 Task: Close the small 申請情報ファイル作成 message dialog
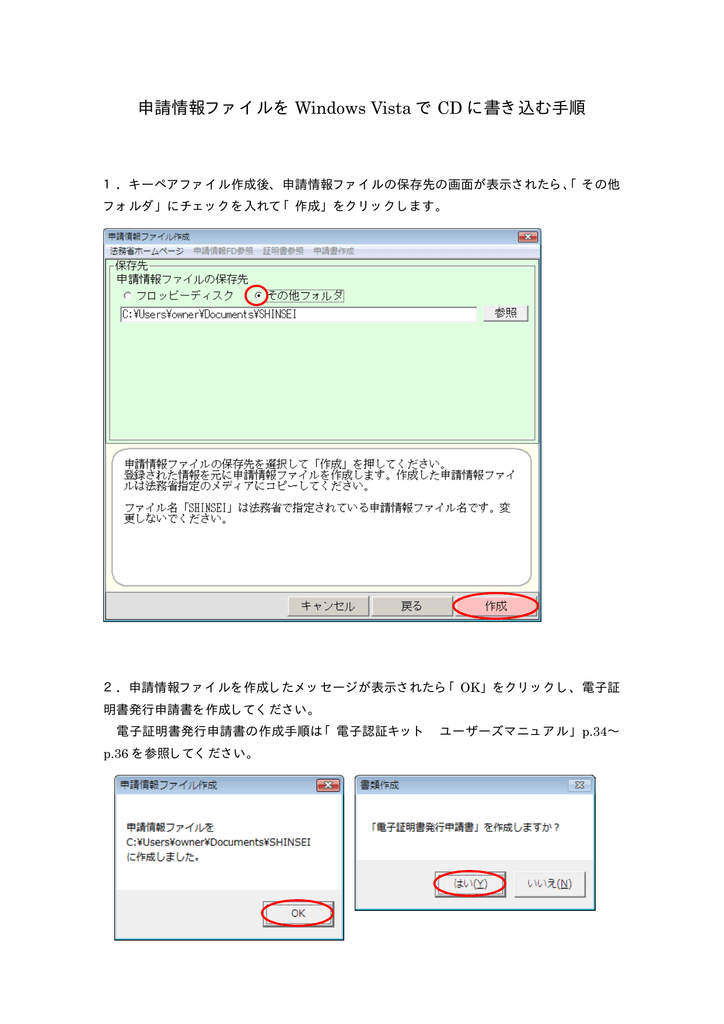pos(328,785)
